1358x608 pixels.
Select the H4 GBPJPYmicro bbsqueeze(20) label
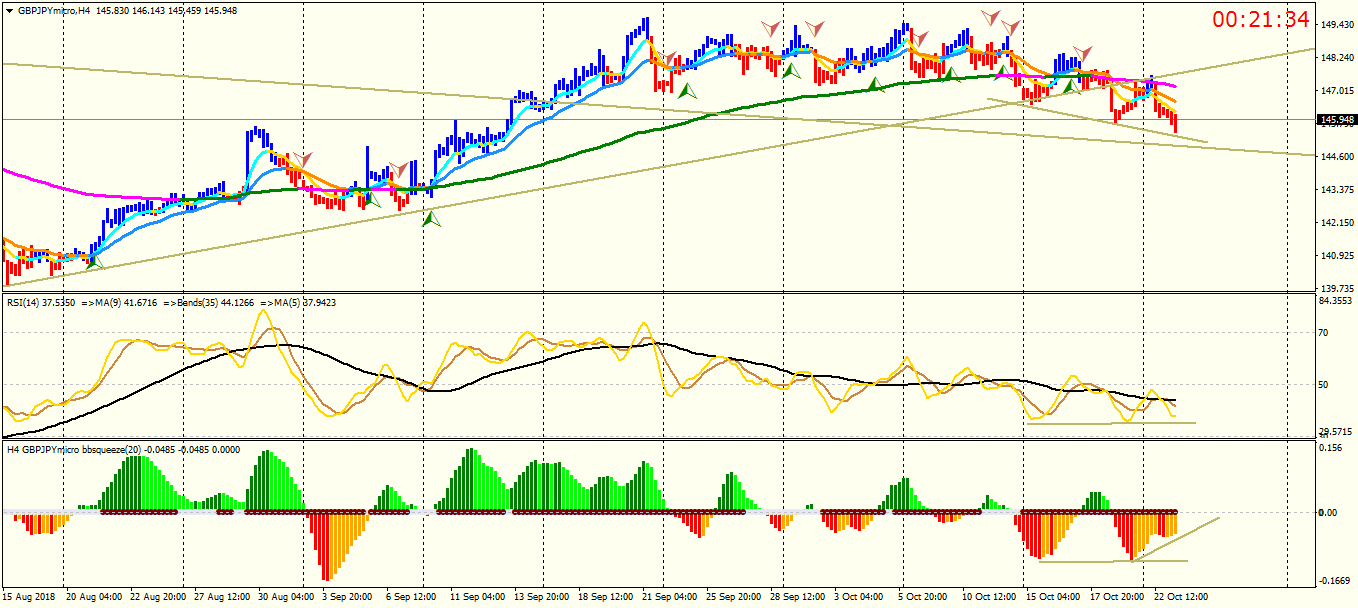tap(74, 449)
